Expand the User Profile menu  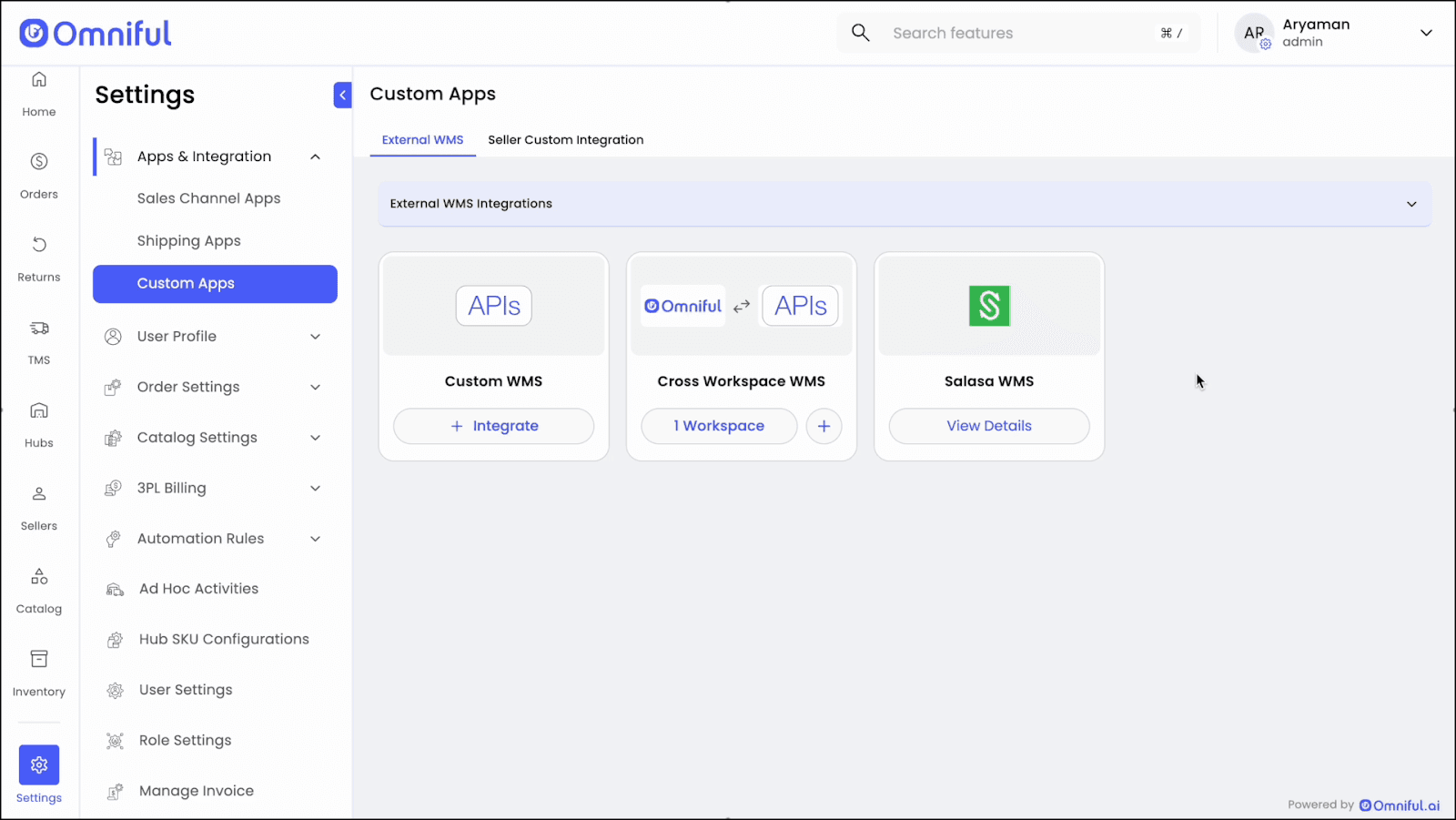click(315, 337)
